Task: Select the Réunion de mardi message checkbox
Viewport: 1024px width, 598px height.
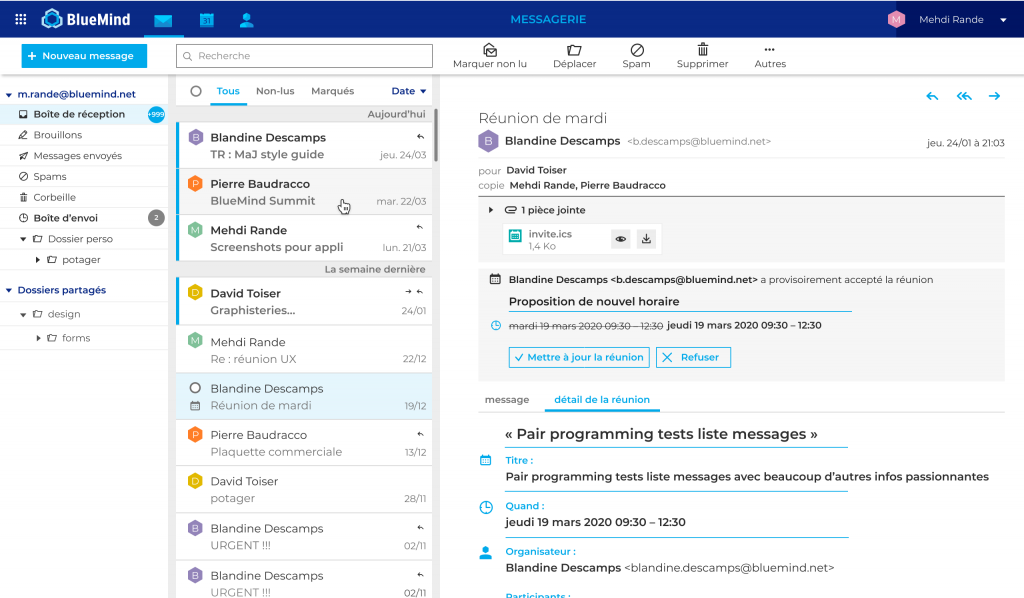Action: point(195,388)
